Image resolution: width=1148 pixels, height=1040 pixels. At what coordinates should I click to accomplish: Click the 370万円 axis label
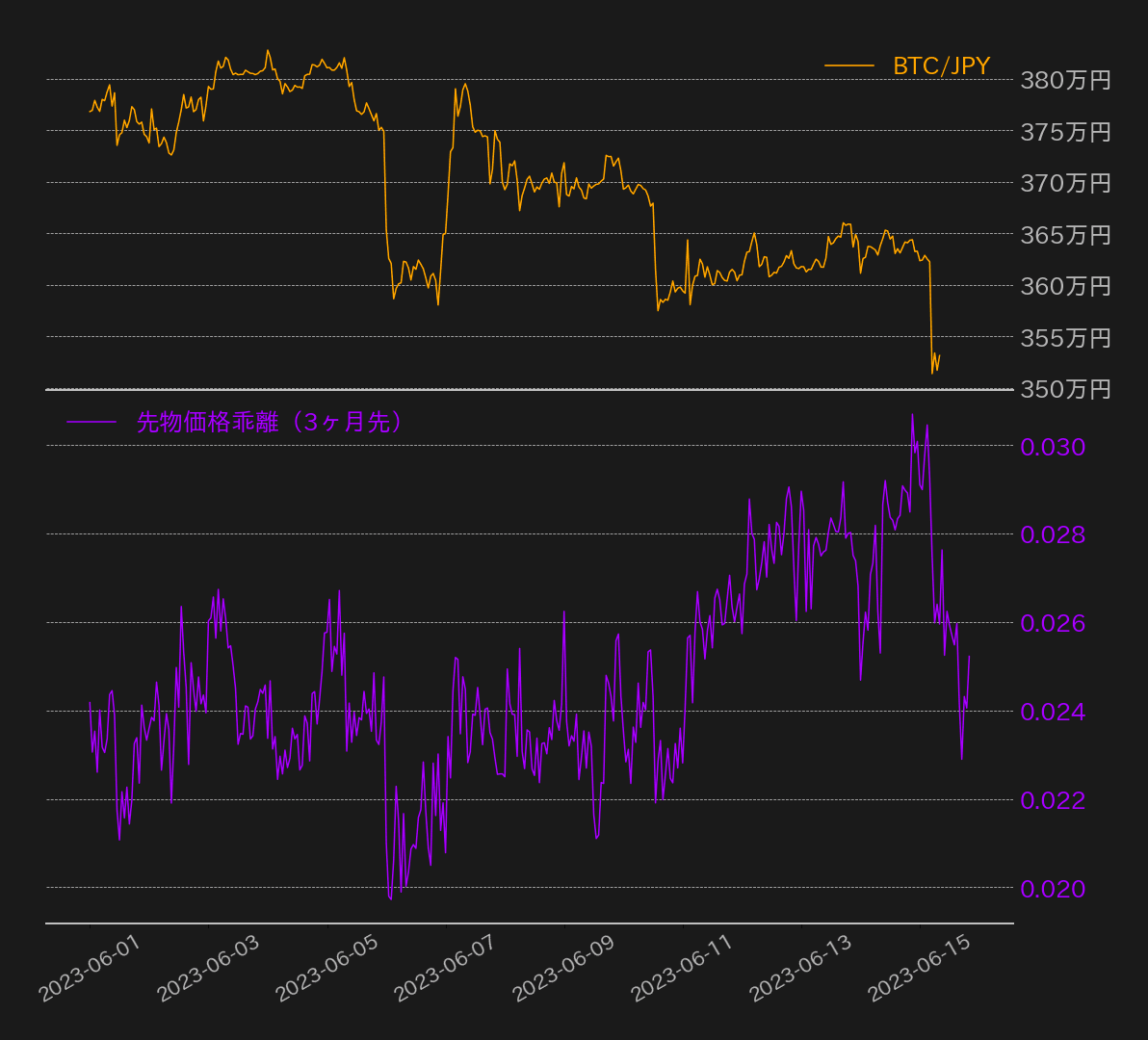(1065, 183)
